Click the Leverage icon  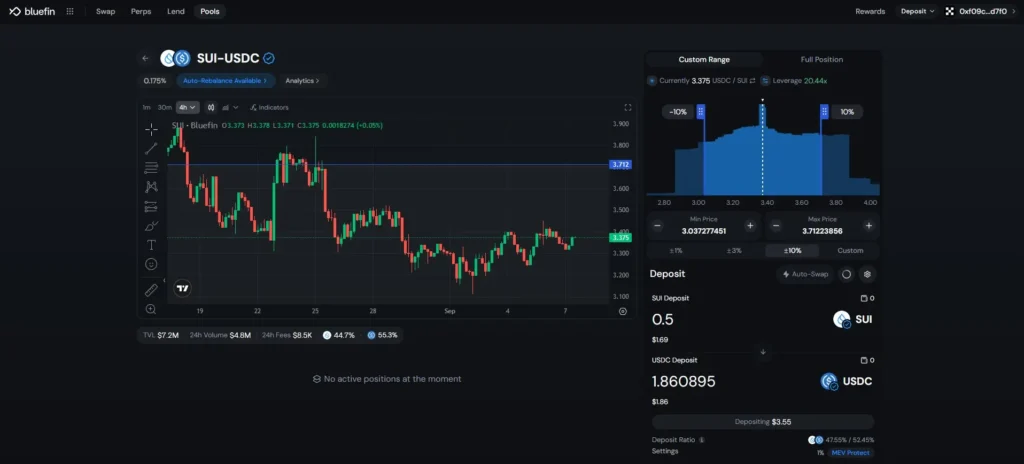[765, 80]
